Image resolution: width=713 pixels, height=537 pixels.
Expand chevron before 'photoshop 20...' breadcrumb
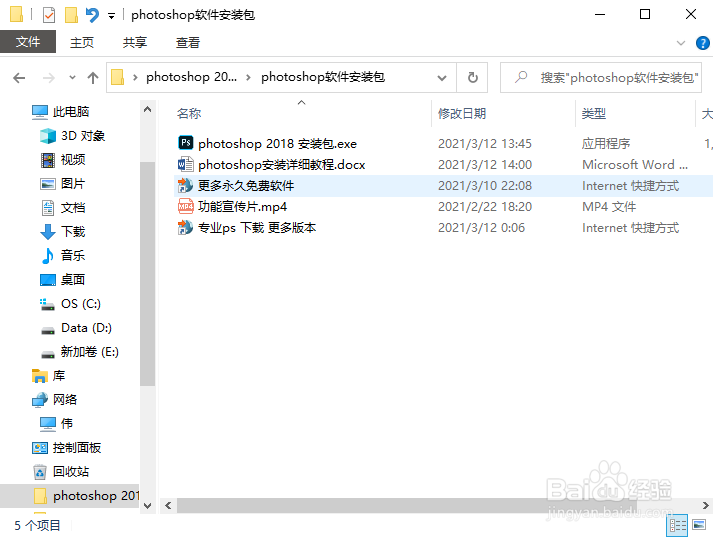click(135, 78)
